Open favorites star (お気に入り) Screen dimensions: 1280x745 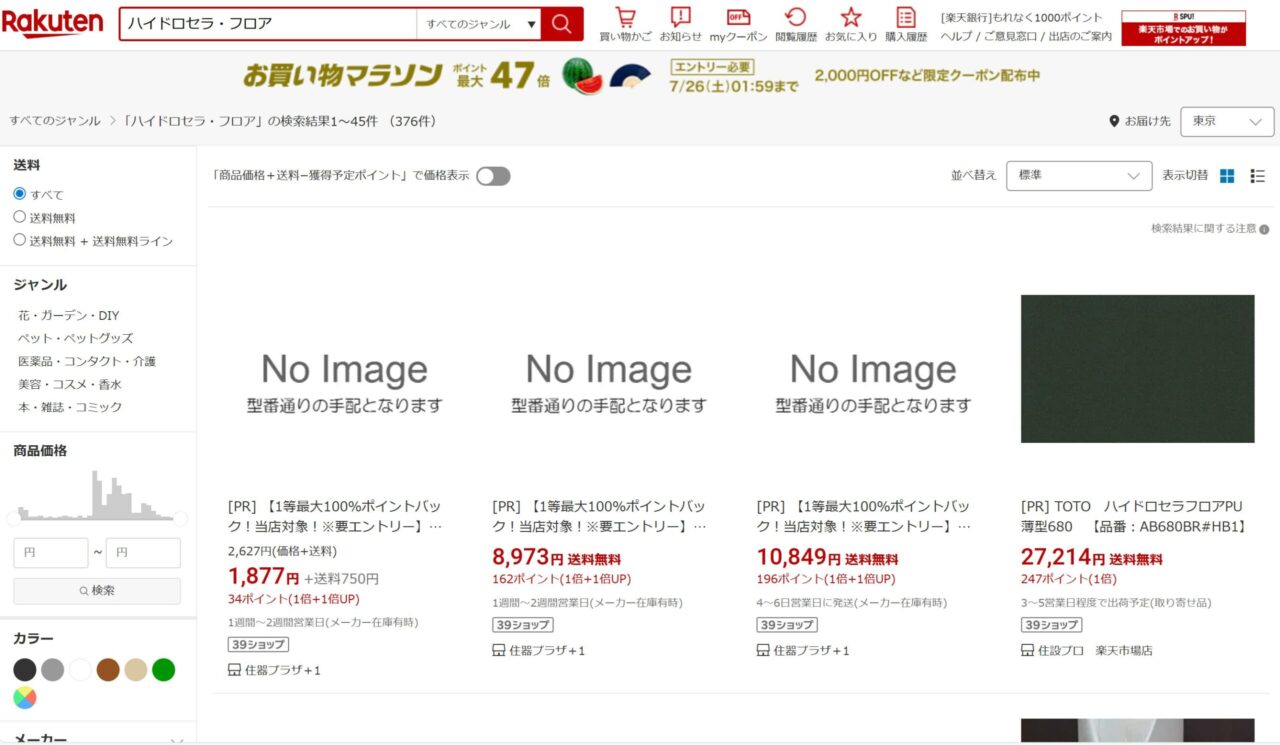[851, 25]
